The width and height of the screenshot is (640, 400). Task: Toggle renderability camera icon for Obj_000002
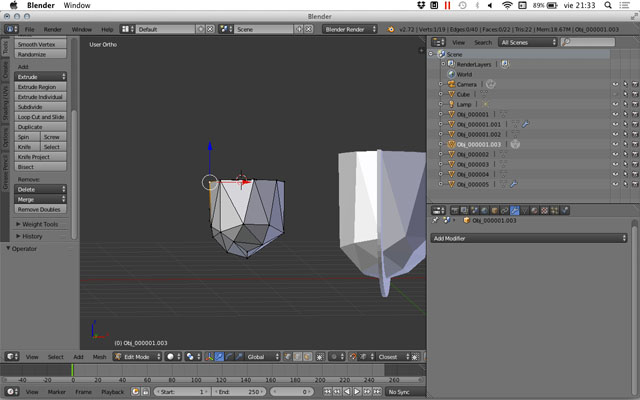(x=635, y=154)
